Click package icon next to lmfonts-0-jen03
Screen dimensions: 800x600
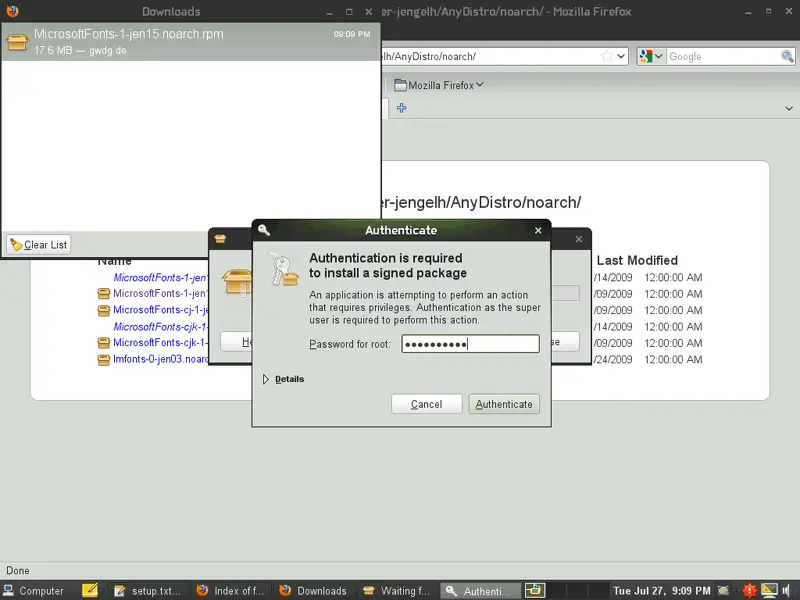pyautogui.click(x=104, y=360)
